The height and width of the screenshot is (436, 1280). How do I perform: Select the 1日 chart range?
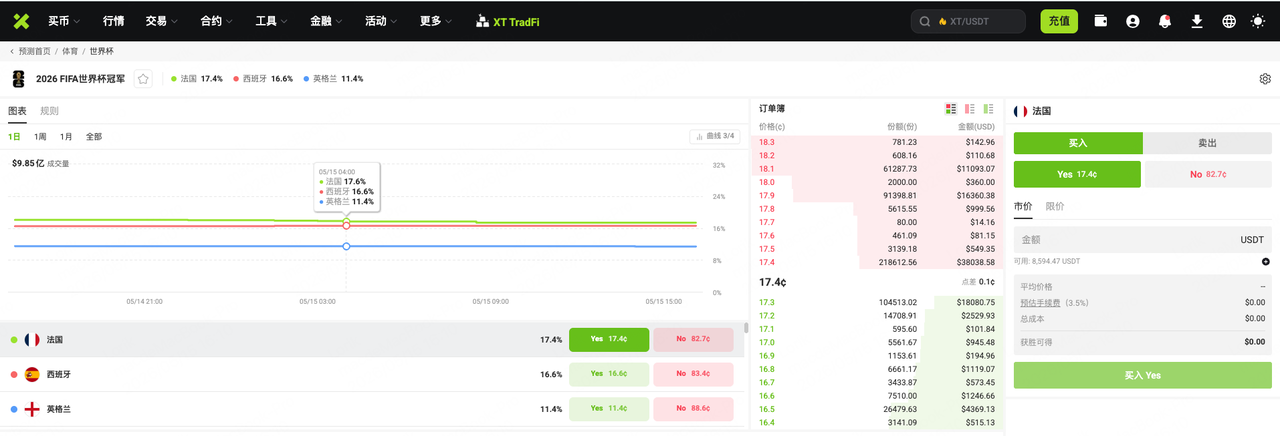pyautogui.click(x=15, y=137)
